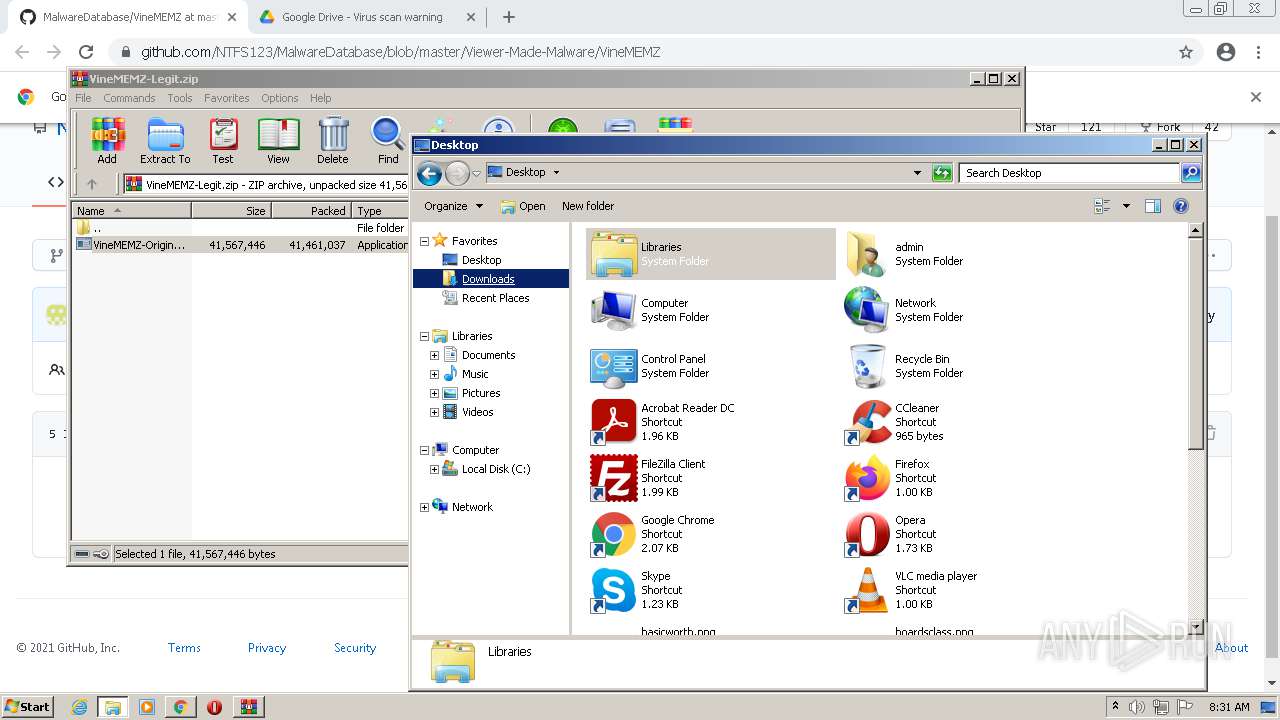Expand the Pictures library node
The height and width of the screenshot is (720, 1280).
[x=434, y=393]
